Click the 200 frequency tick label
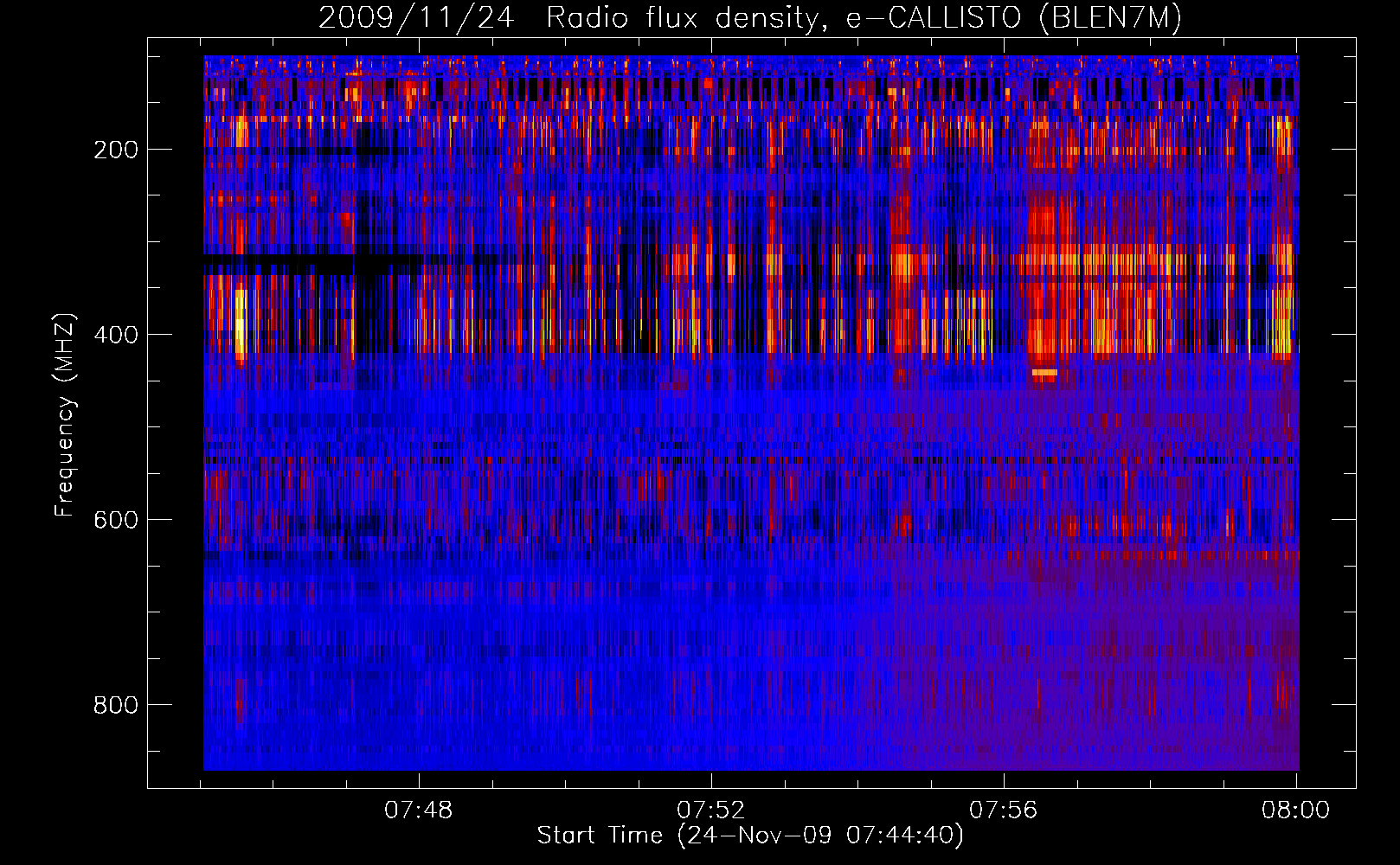 (116, 150)
